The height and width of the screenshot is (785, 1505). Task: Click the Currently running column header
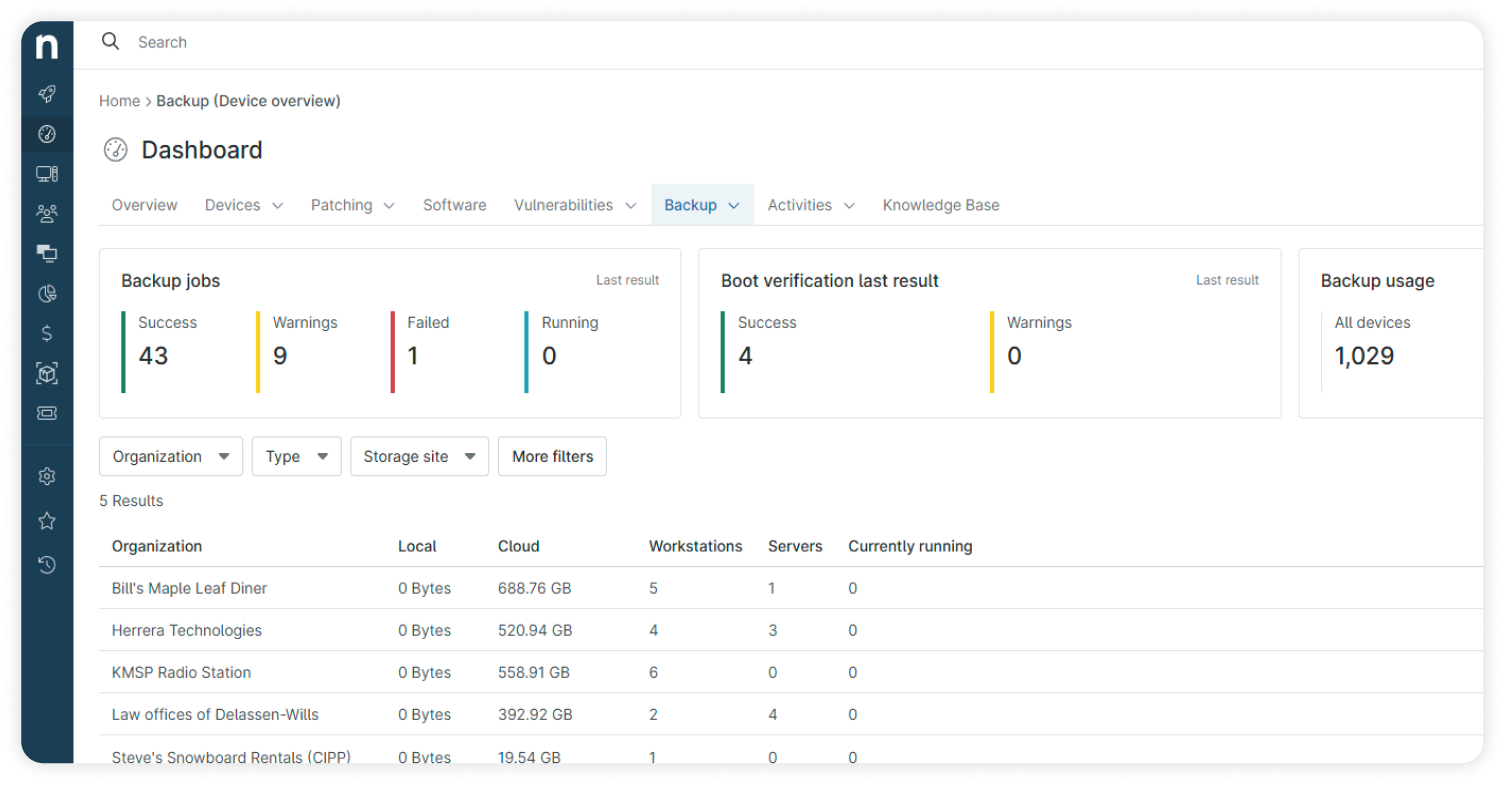coord(910,546)
